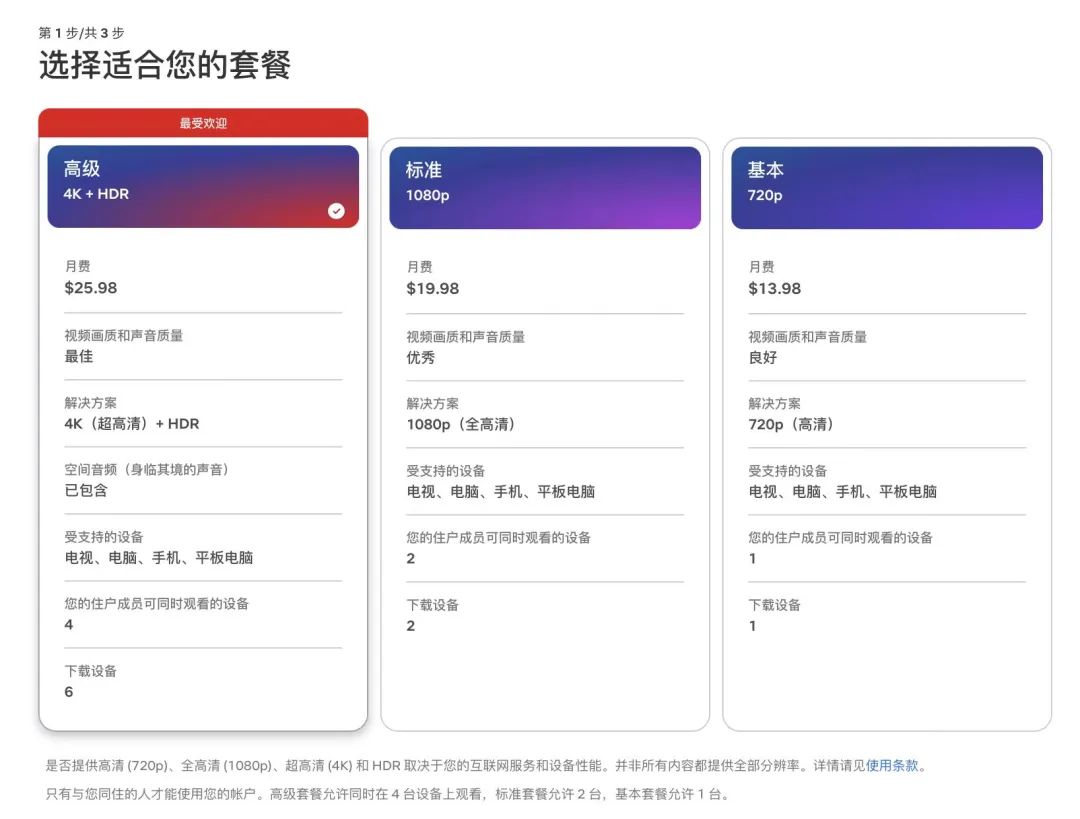Click the 第 1 步/共 3 步 step indicator
The width and height of the screenshot is (1080, 819).
tap(81, 33)
